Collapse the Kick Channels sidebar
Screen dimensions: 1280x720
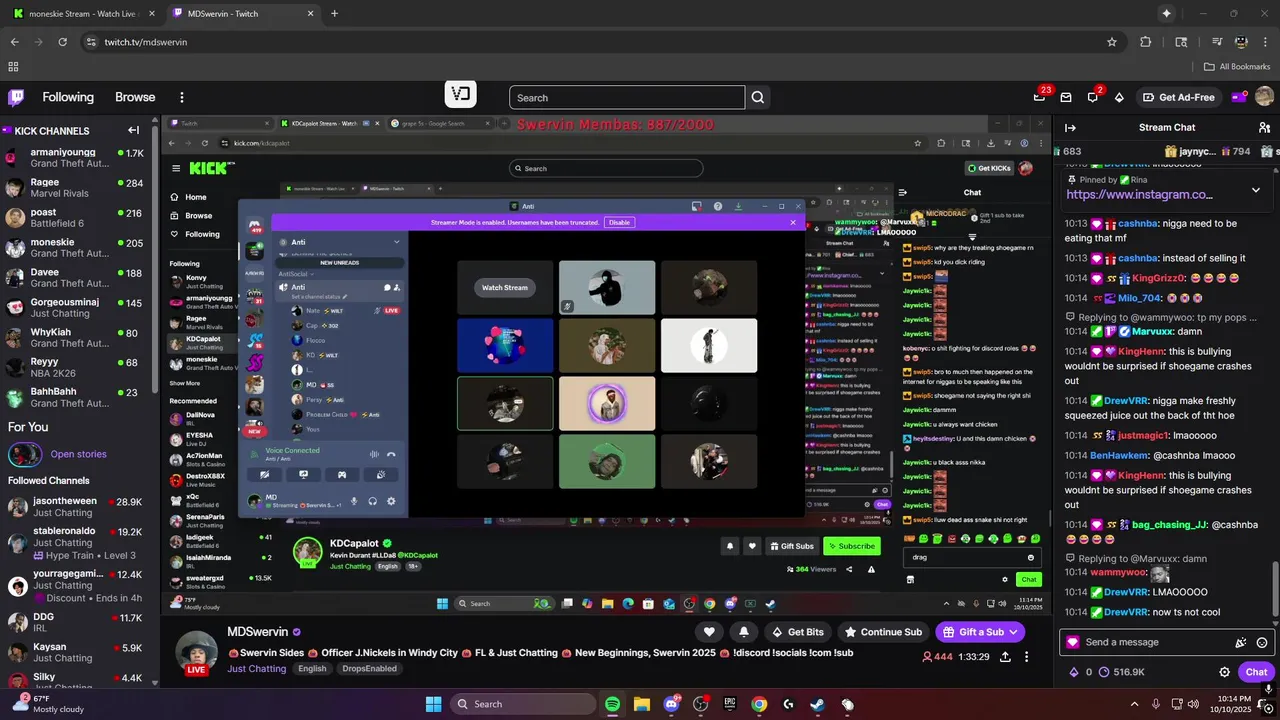[133, 130]
